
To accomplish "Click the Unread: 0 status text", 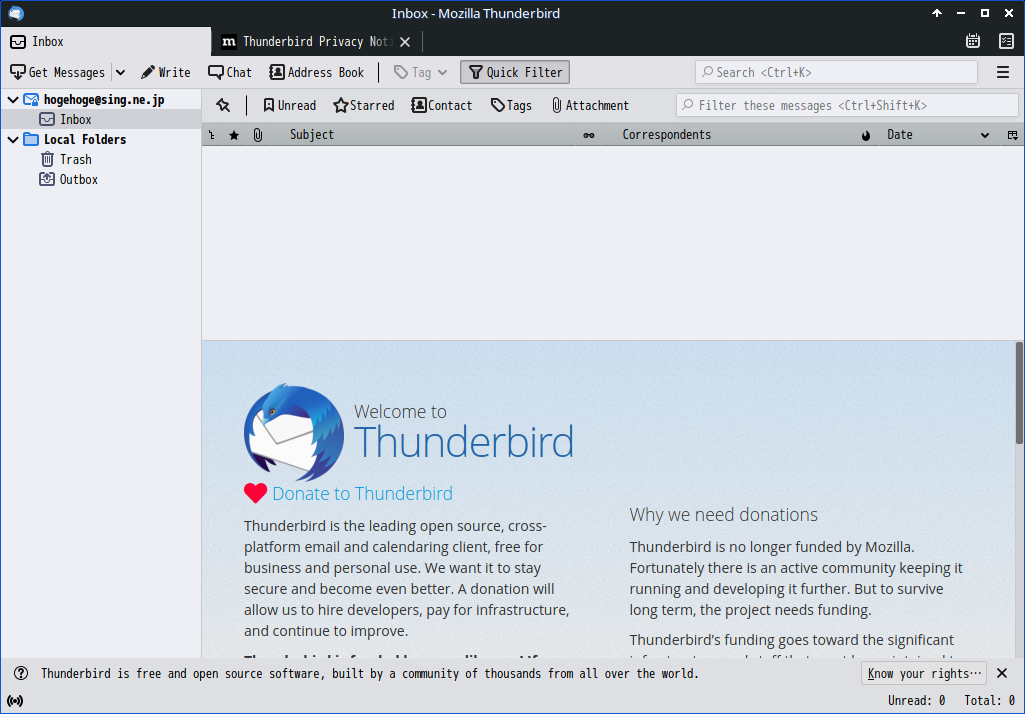I will click(x=916, y=701).
